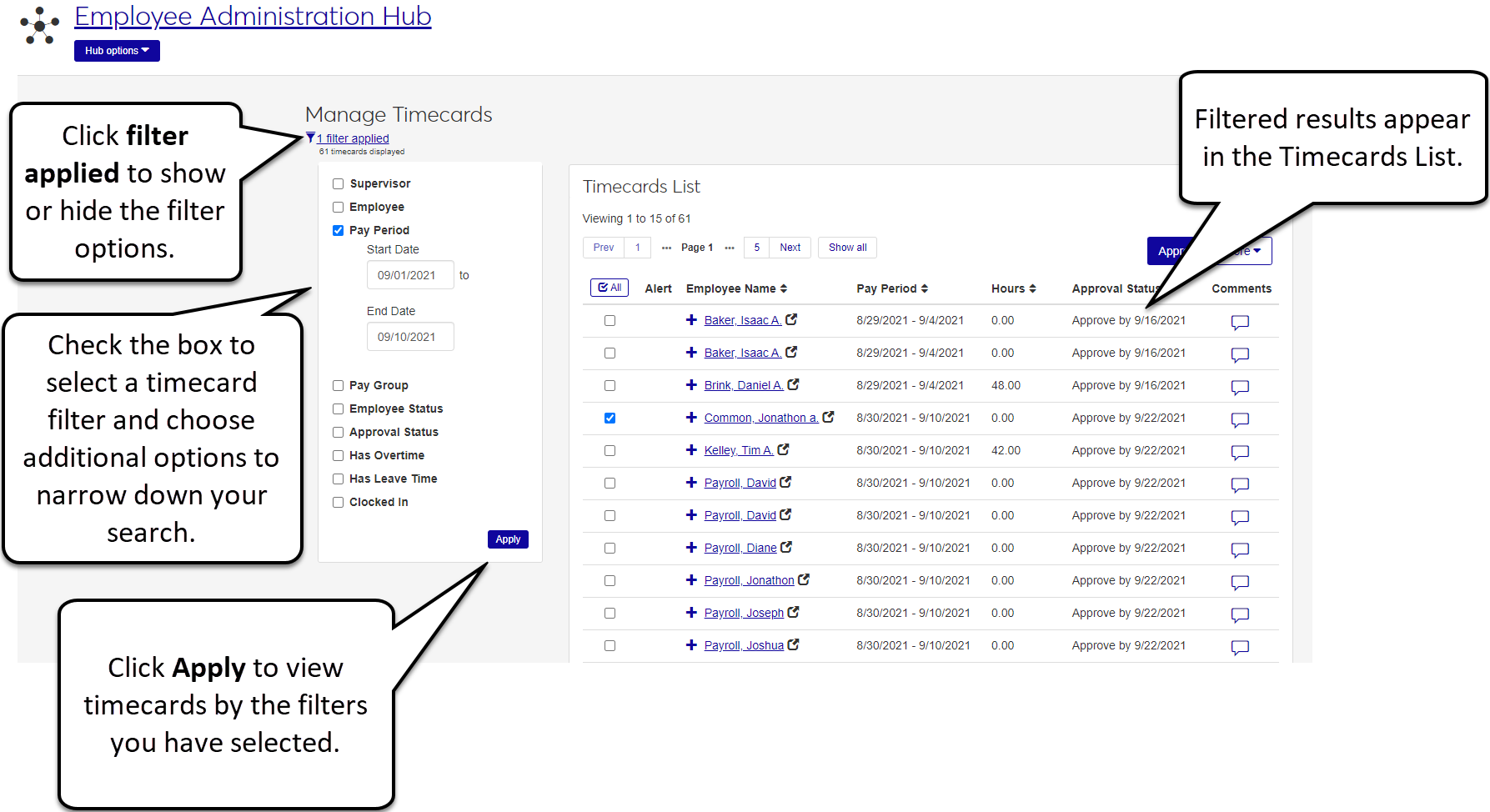Check the Has Overtime filter box

click(x=339, y=456)
